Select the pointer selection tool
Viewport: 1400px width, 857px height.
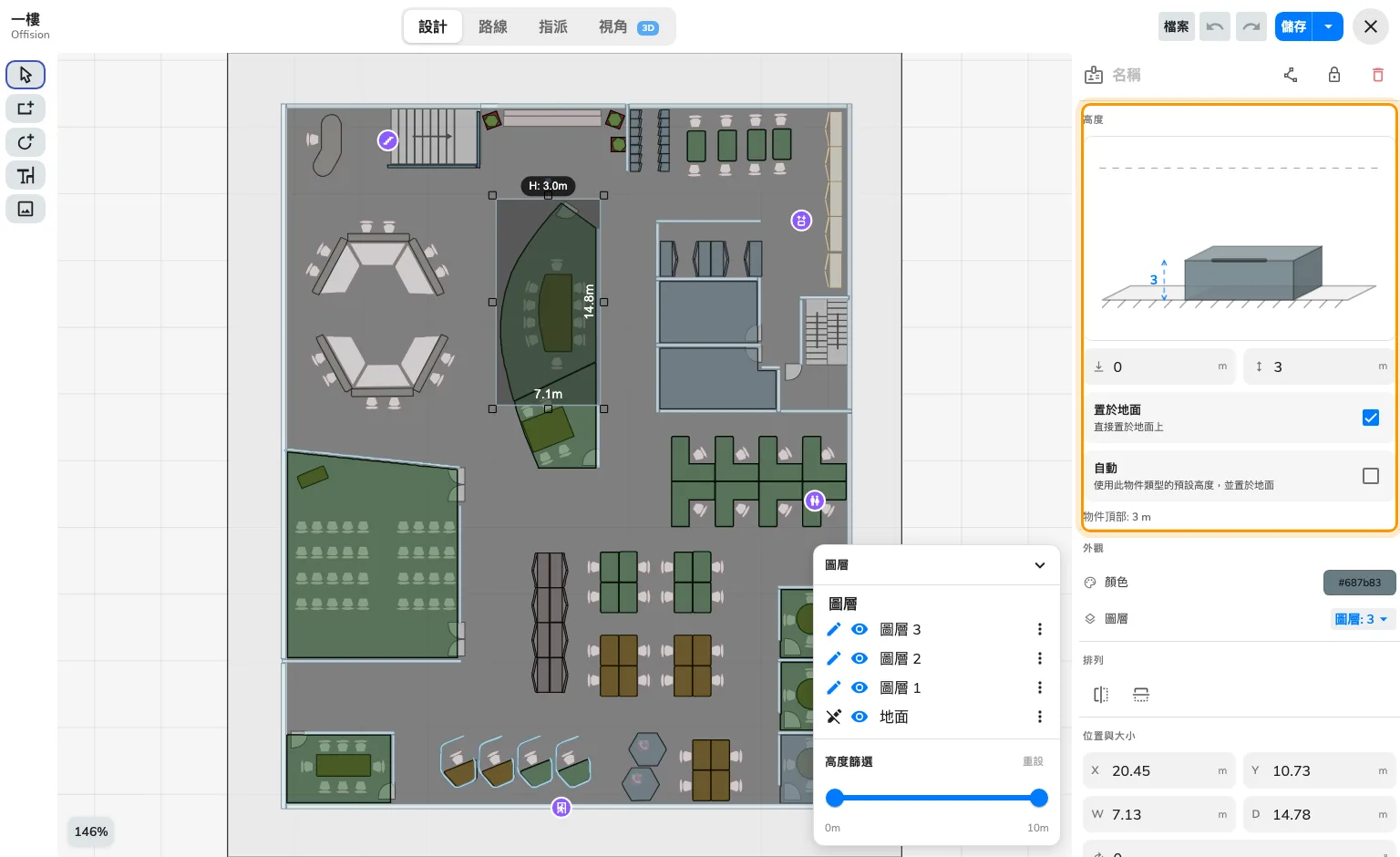click(26, 75)
